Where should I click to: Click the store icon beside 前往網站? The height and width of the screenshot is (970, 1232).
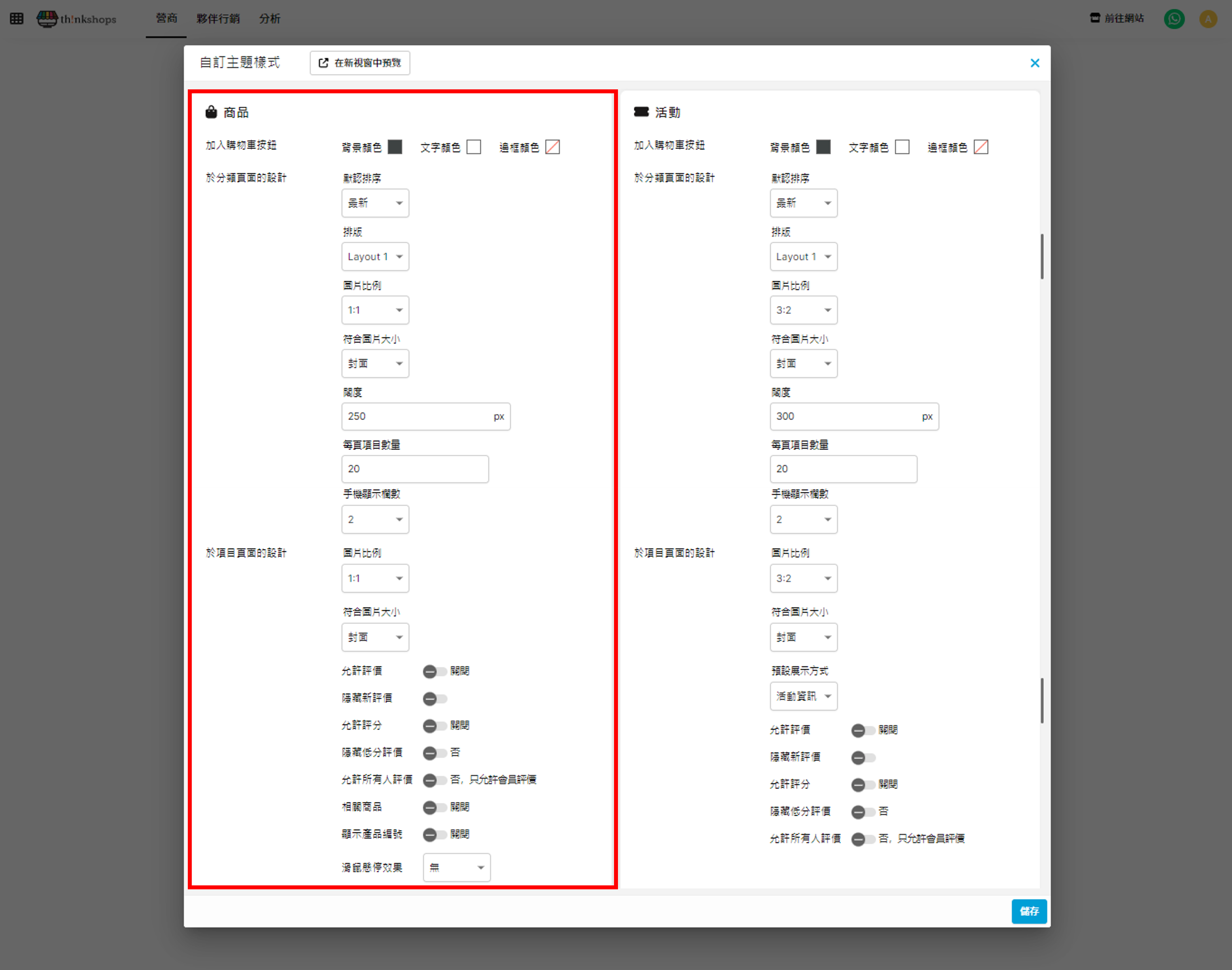coord(1095,18)
